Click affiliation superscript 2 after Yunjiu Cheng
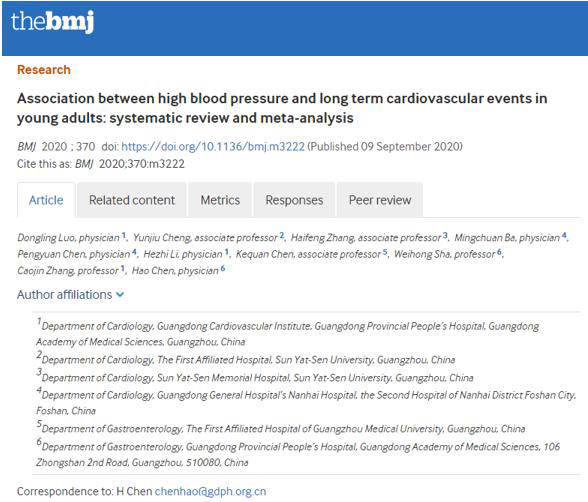This screenshot has height=502, width=588. coord(282,235)
